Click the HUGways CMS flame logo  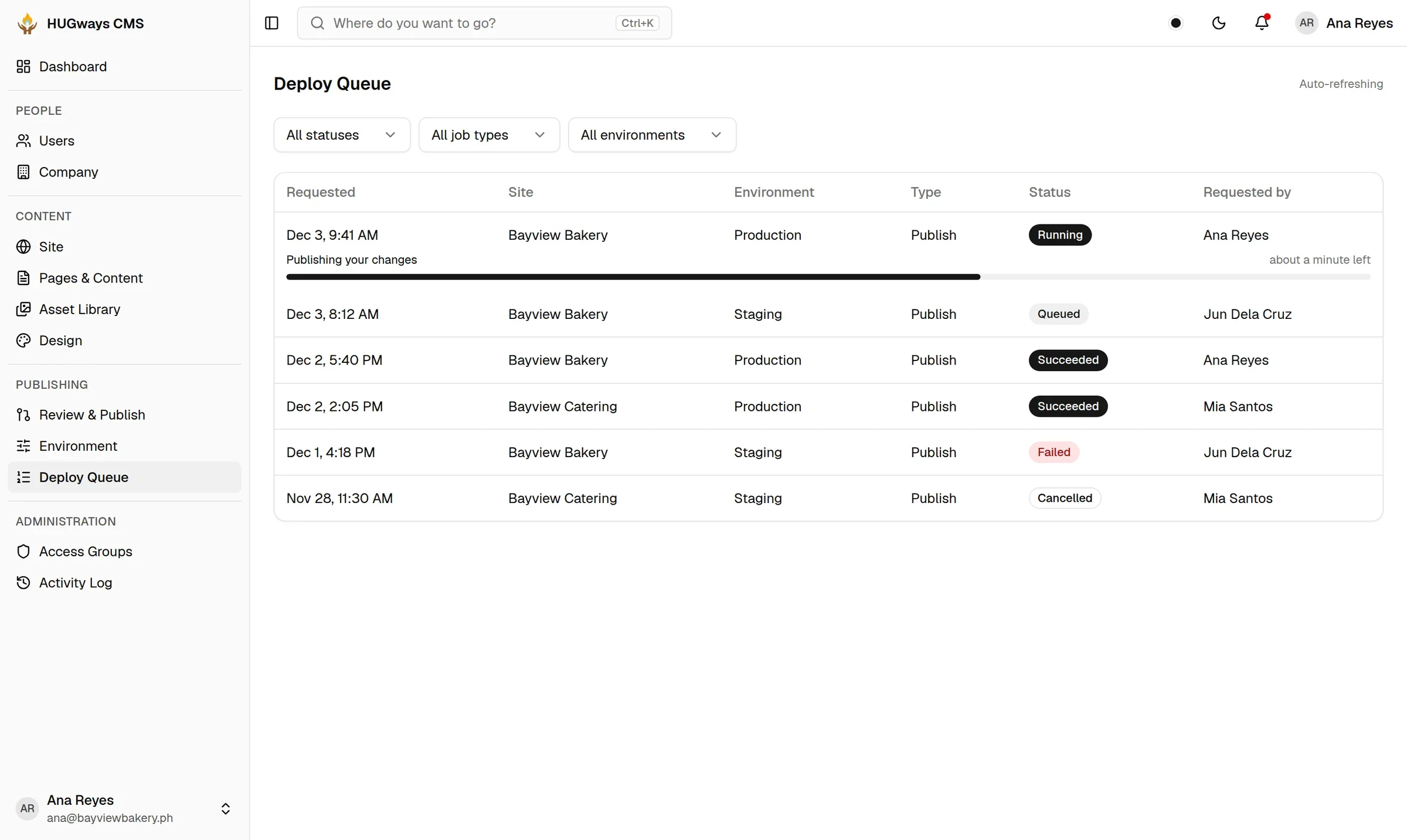coord(27,23)
